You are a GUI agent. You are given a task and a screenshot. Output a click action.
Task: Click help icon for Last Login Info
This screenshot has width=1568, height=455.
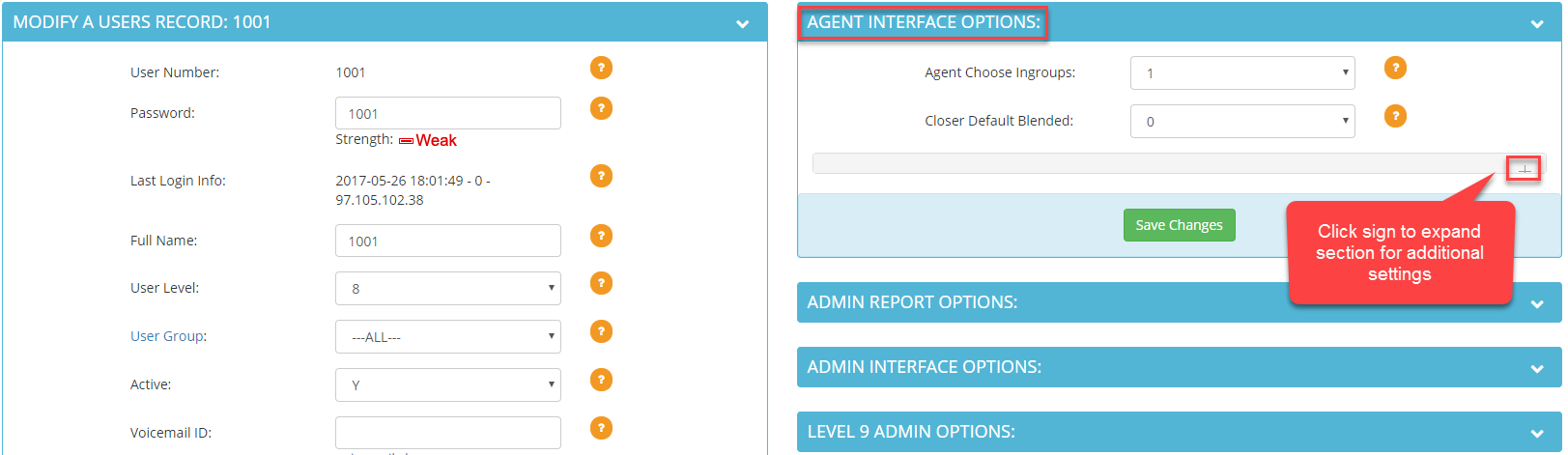point(601,176)
